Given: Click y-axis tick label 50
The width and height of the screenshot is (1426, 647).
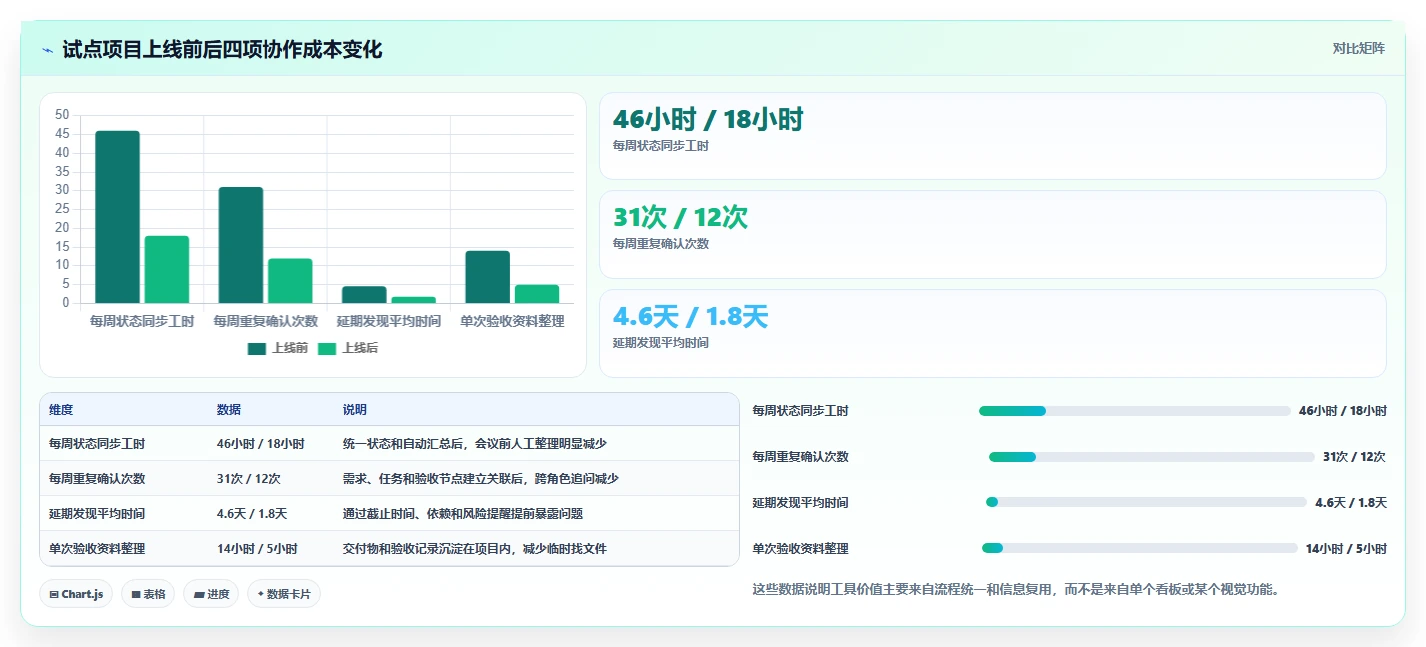Looking at the screenshot, I should pos(62,115).
